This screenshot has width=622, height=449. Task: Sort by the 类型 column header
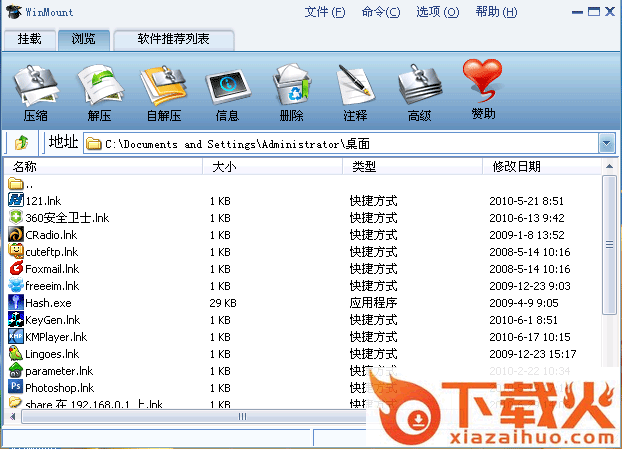coord(413,167)
